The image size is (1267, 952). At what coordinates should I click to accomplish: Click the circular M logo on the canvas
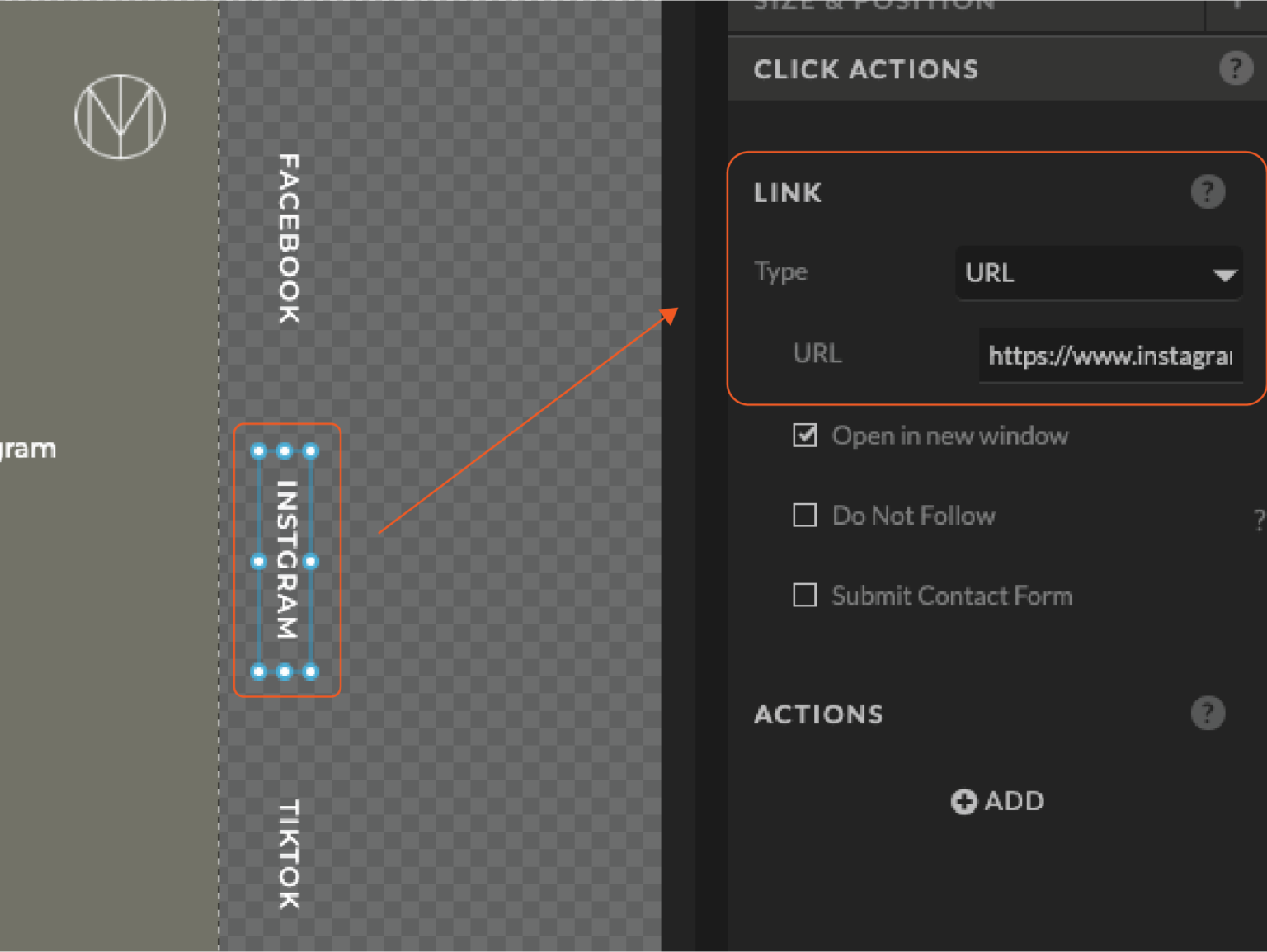click(120, 115)
